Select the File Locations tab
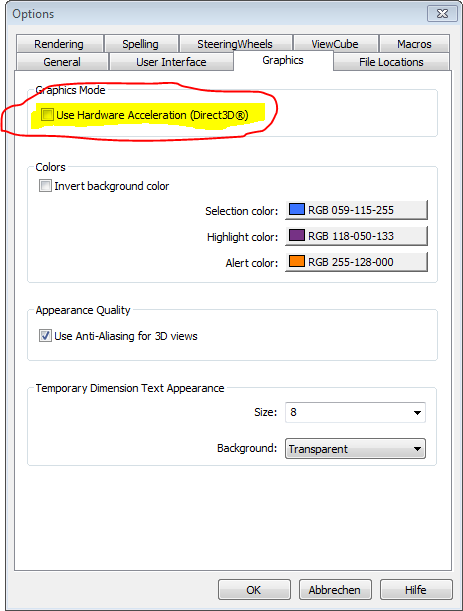Viewport: 463px width, 611px height. click(391, 62)
